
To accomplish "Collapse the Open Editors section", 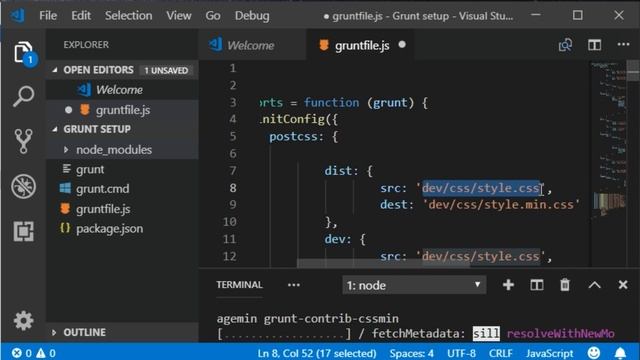I will (x=54, y=70).
